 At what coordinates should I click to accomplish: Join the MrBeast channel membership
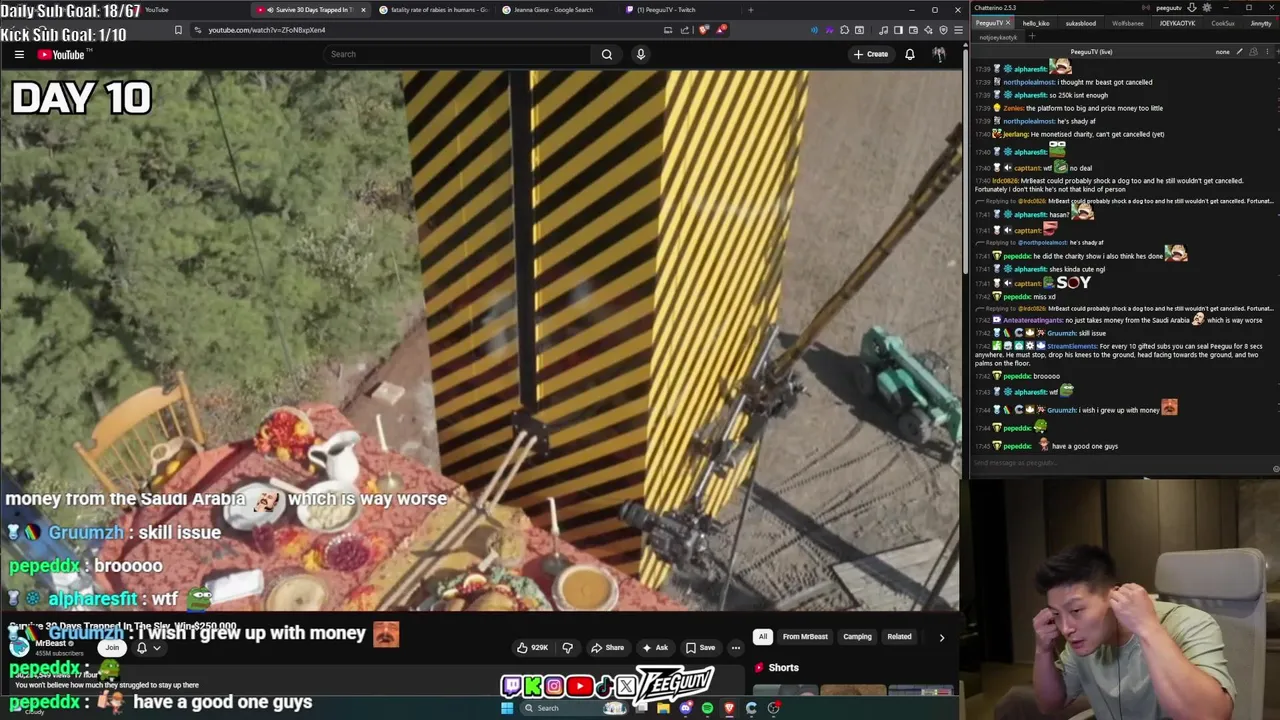pyautogui.click(x=112, y=648)
